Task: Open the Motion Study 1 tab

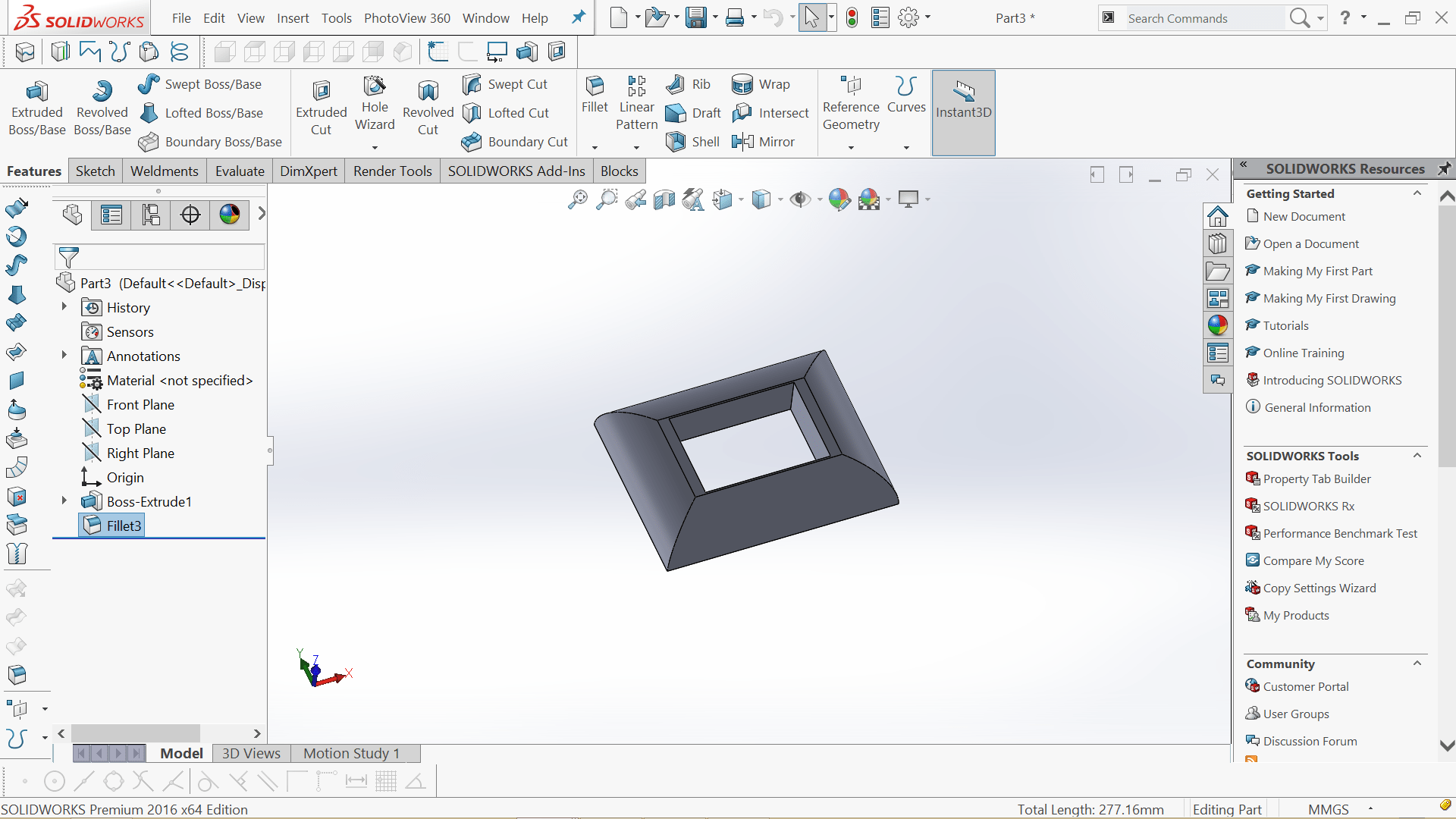Action: (351, 753)
